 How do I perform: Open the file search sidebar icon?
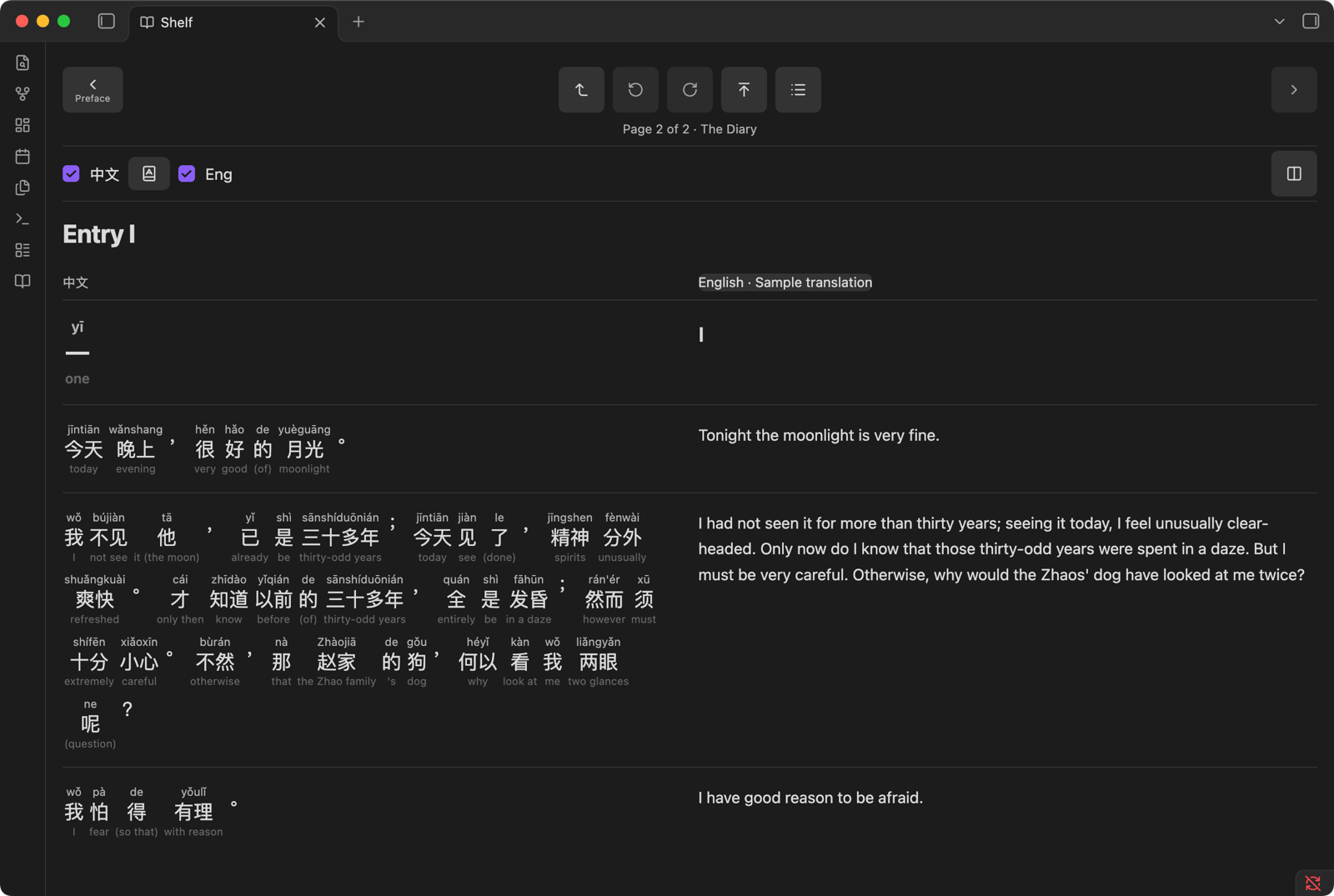coord(23,63)
